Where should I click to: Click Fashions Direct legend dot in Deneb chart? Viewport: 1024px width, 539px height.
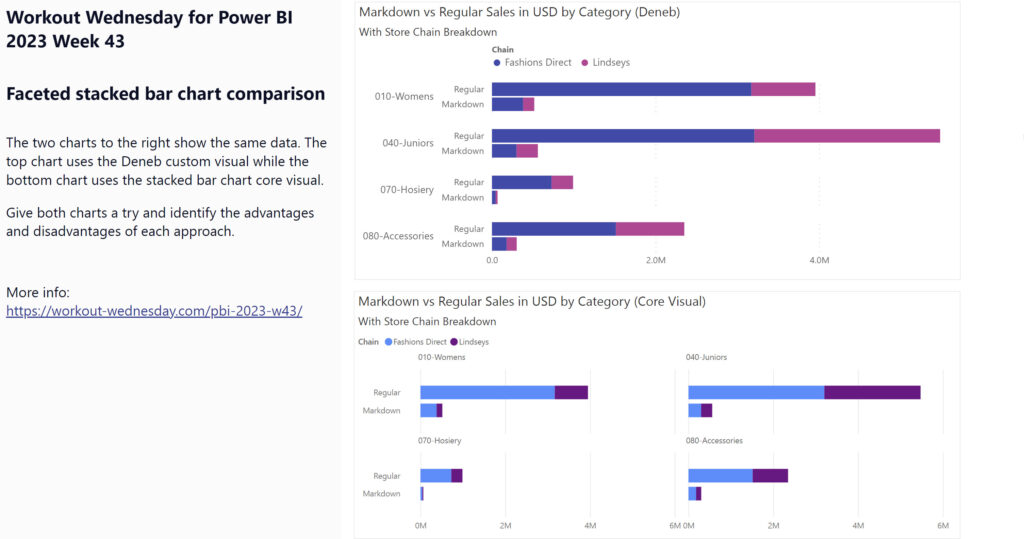tap(497, 62)
